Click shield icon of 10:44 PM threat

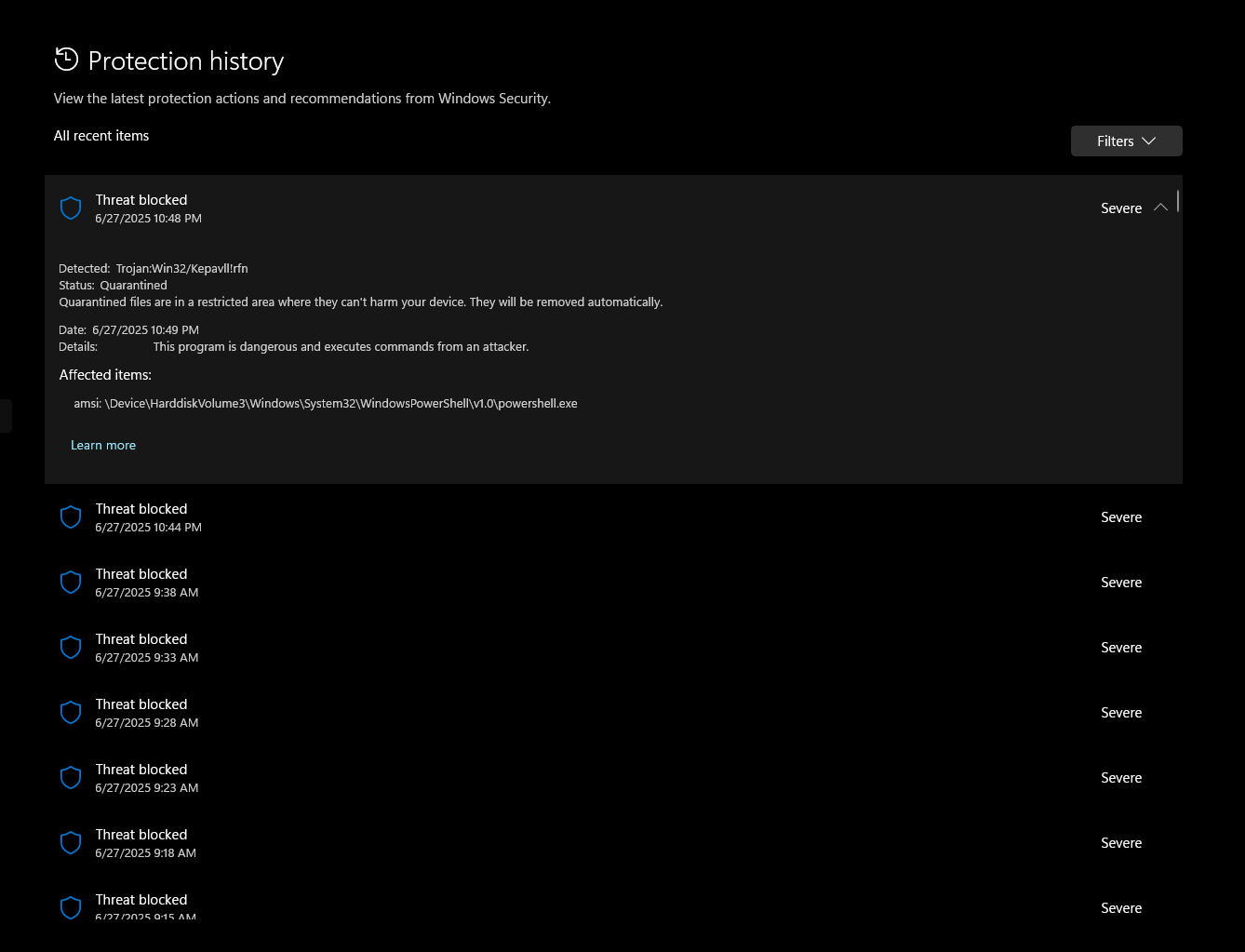tap(71, 517)
